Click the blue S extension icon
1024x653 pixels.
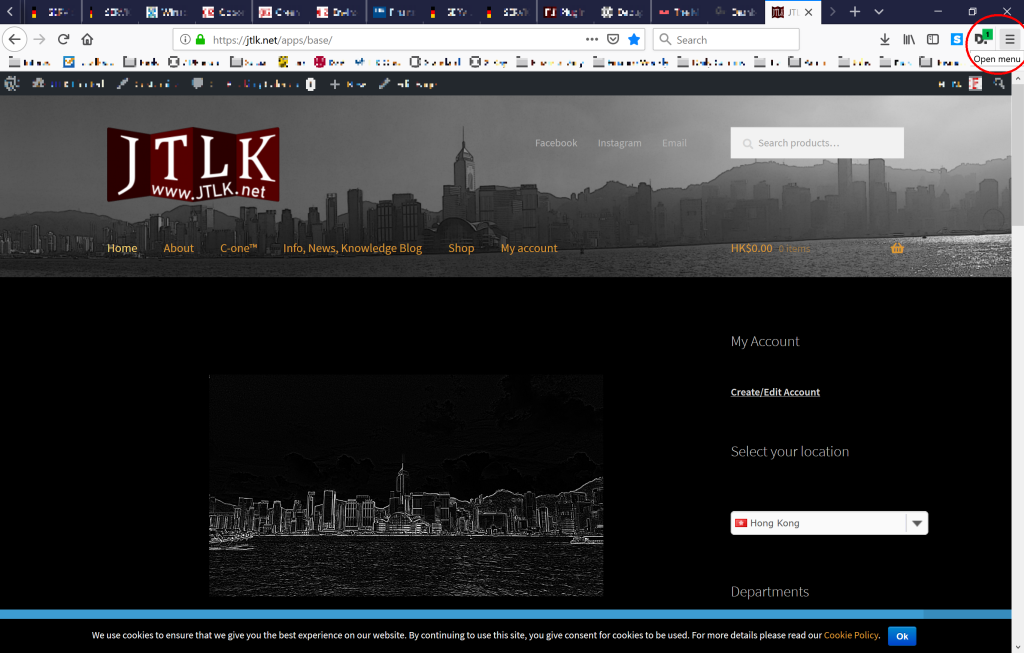click(957, 40)
